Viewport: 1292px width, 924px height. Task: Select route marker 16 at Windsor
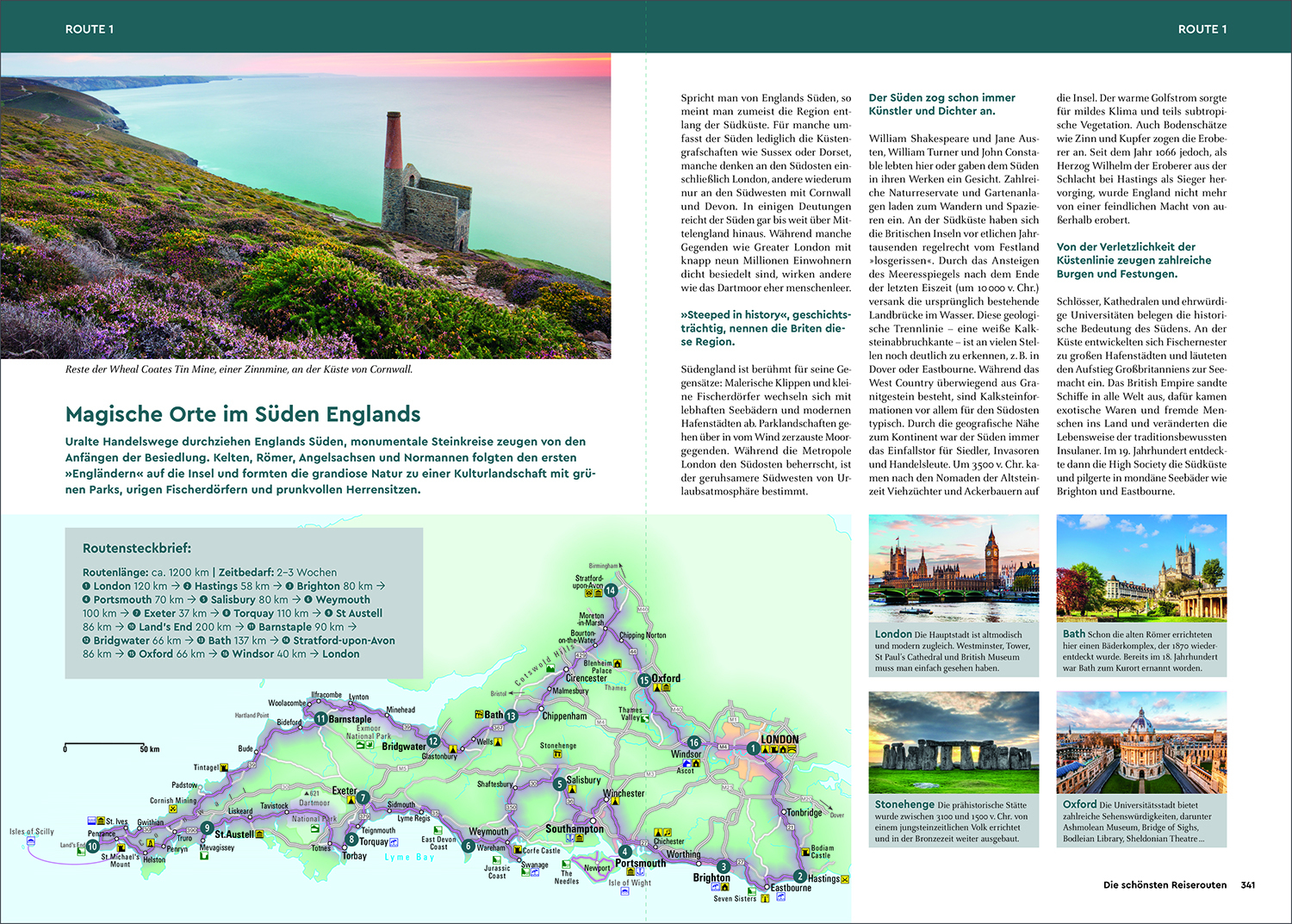(x=694, y=741)
